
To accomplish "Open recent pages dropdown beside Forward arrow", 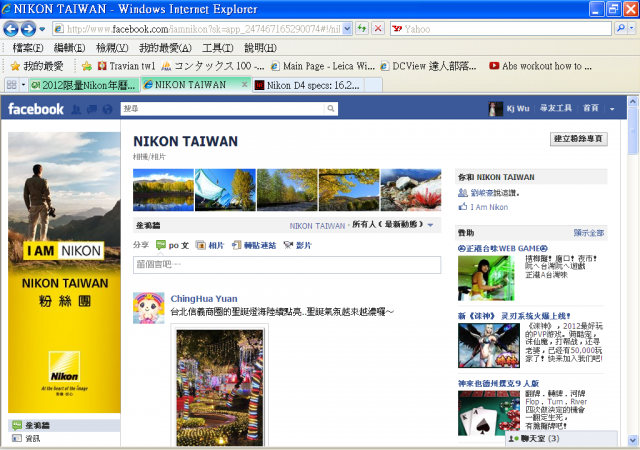I will 42,29.
